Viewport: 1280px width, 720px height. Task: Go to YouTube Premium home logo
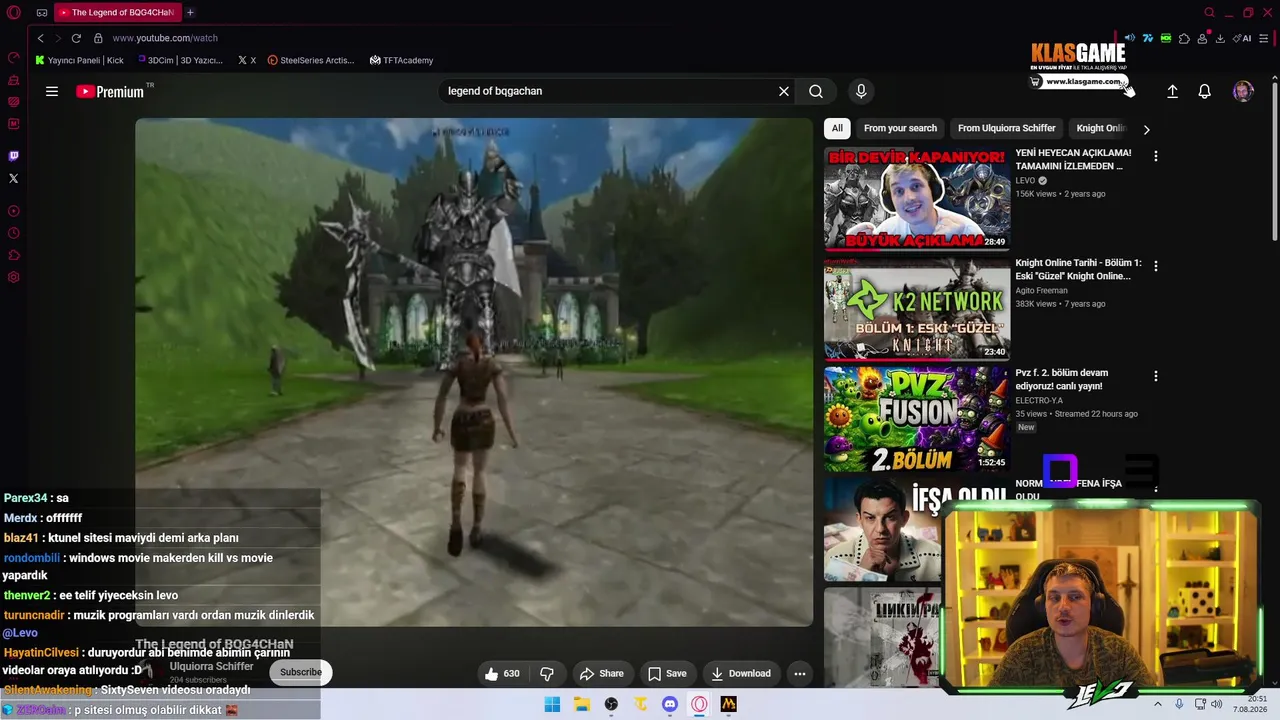[110, 91]
